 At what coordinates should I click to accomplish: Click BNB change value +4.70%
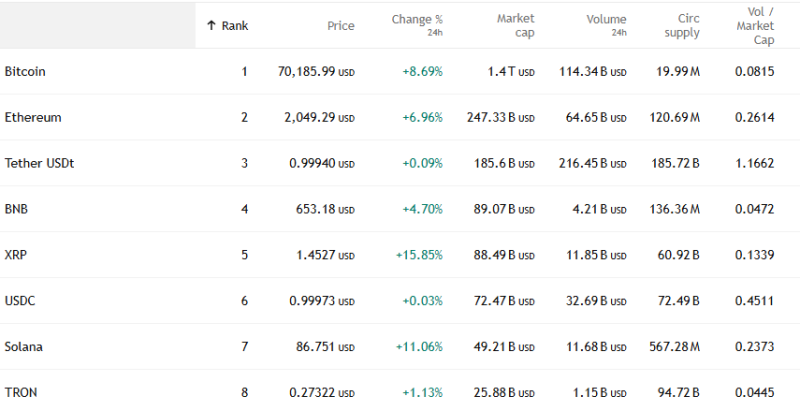pyautogui.click(x=422, y=209)
